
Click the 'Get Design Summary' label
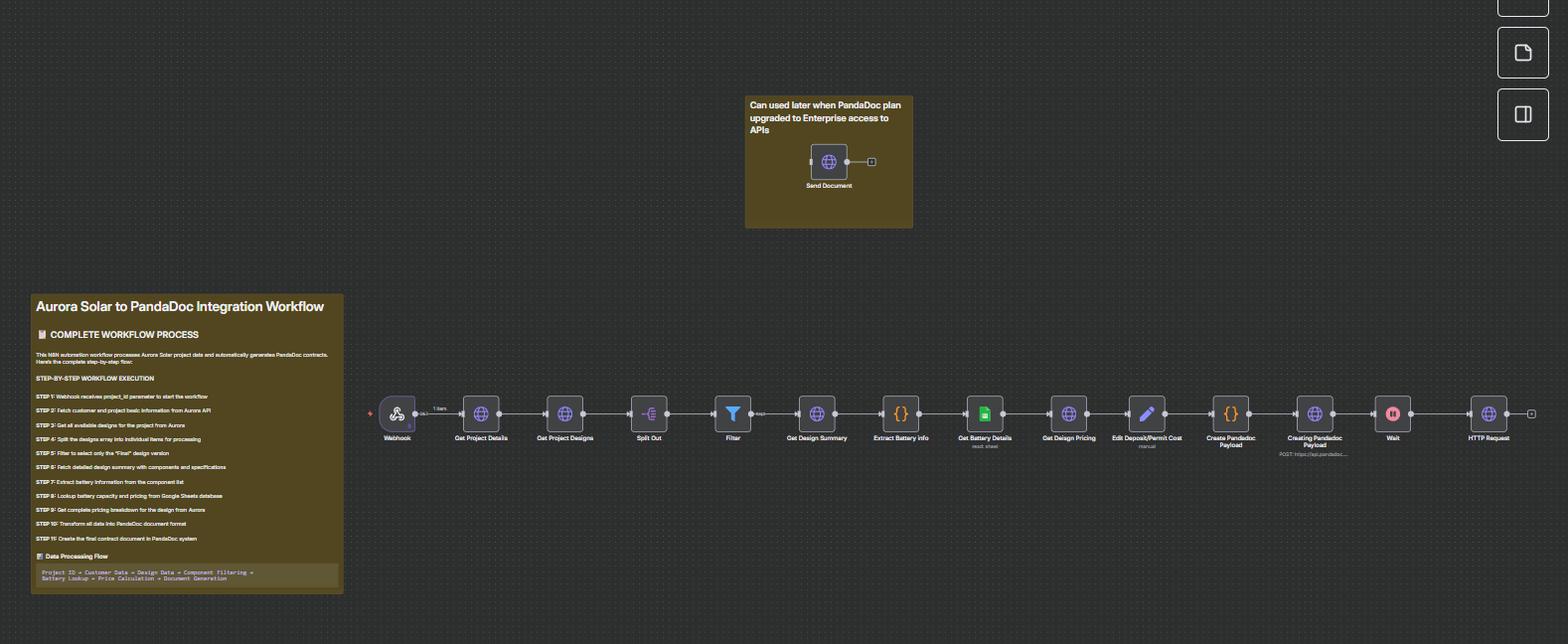coord(817,438)
